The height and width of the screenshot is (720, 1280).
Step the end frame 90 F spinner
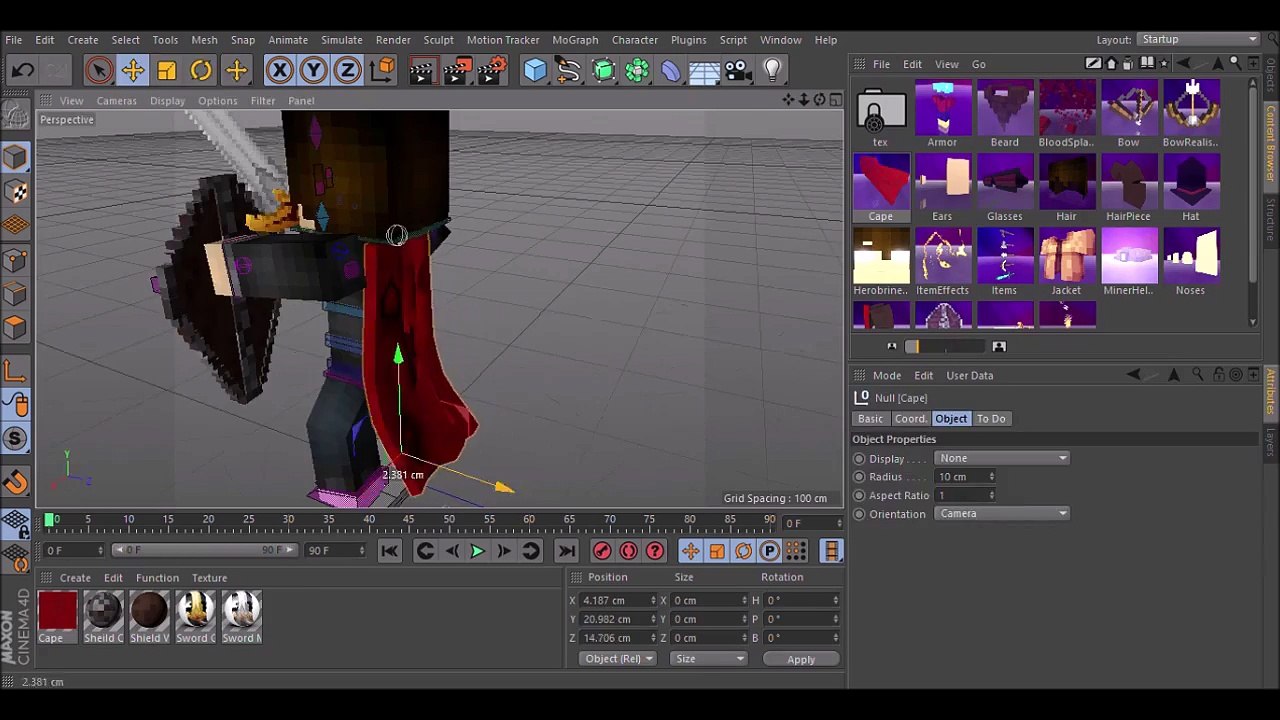click(364, 550)
